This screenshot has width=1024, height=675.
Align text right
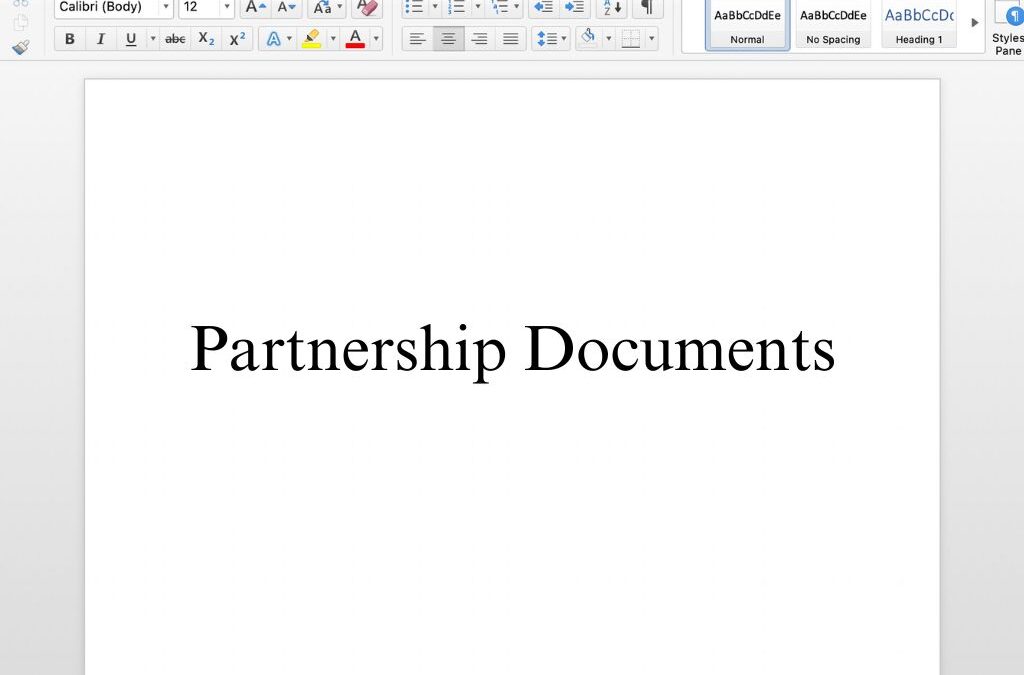click(479, 39)
